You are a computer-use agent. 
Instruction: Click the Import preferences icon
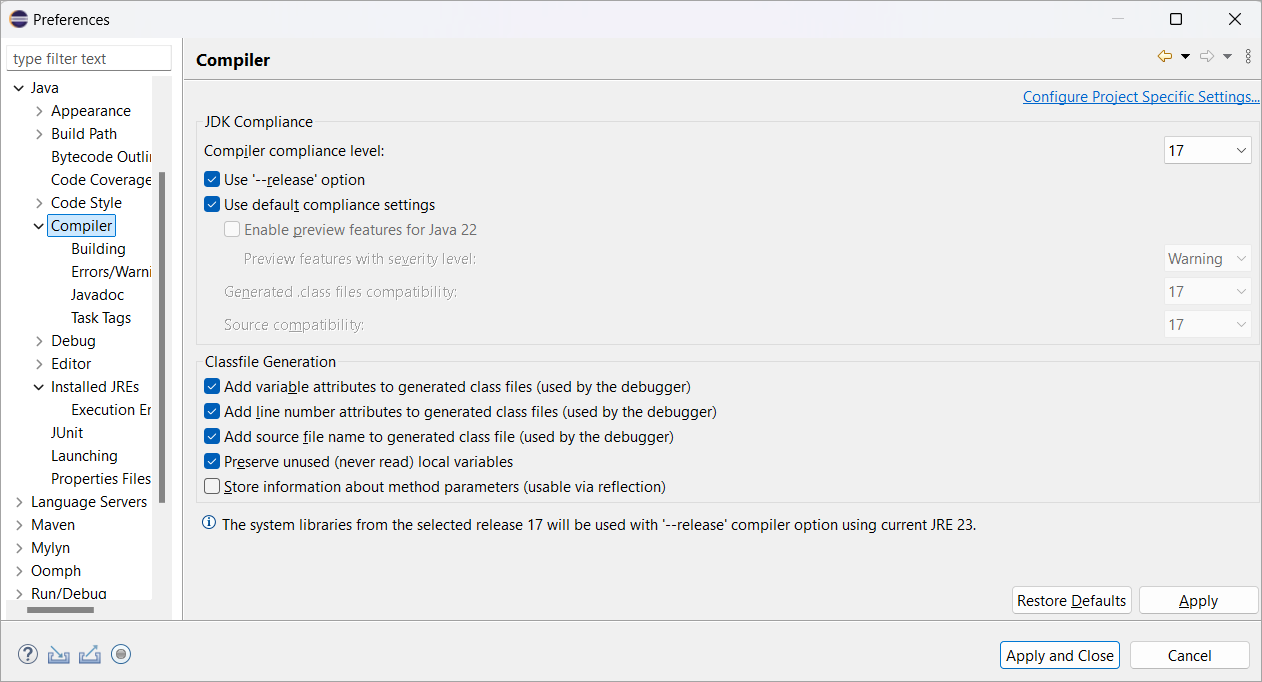(x=59, y=655)
